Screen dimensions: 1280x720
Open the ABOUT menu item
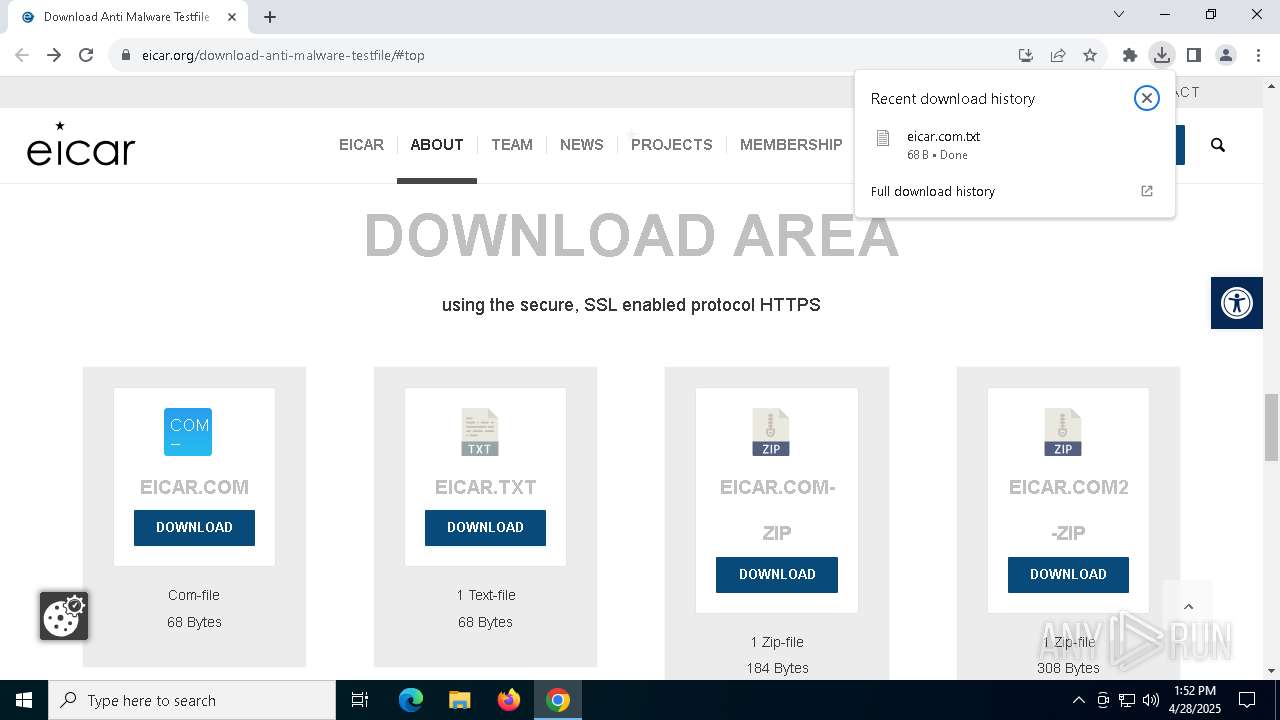[437, 145]
